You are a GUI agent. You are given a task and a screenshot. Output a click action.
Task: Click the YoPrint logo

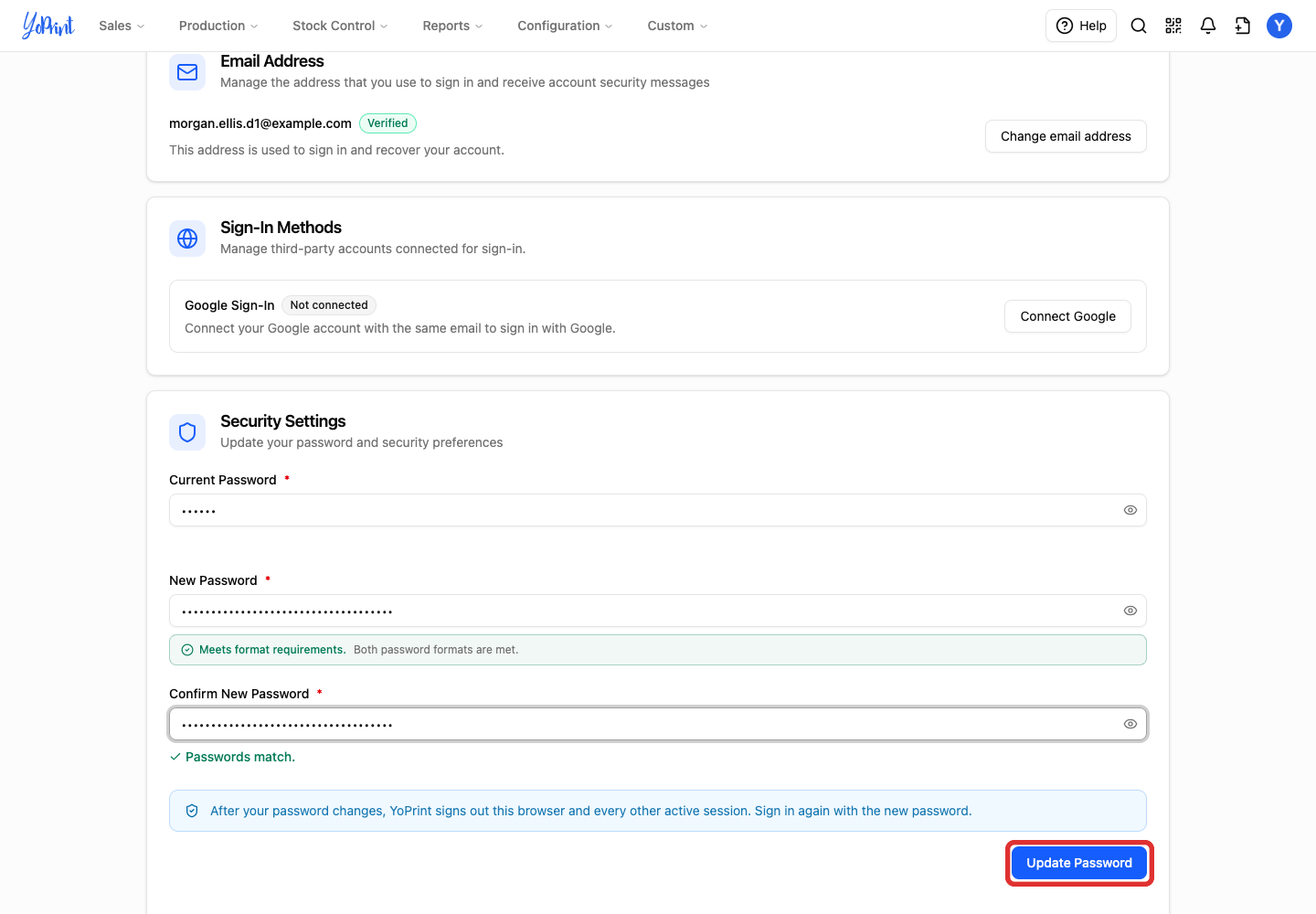coord(48,26)
